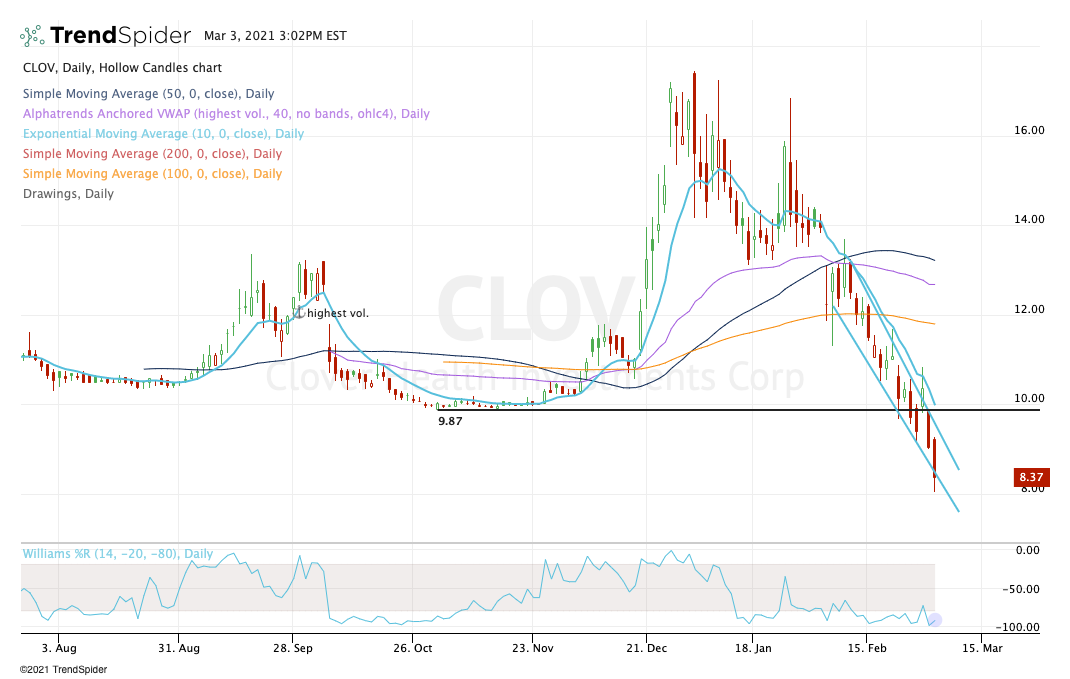Click the TrendSpider logo icon
1070x679 pixels.
tap(32, 35)
